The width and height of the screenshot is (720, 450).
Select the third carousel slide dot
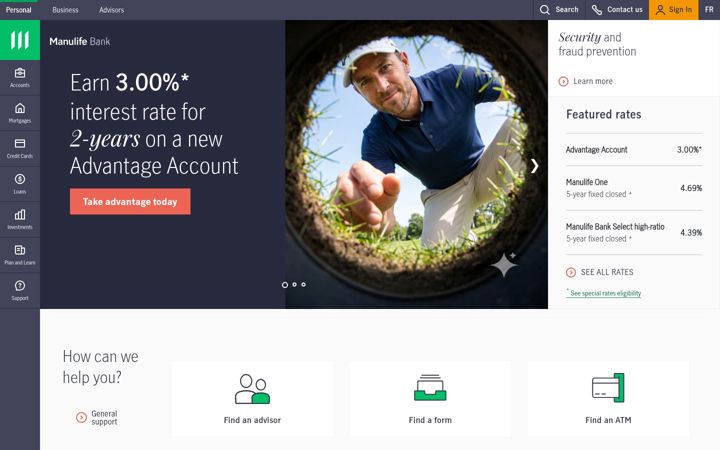coord(303,285)
